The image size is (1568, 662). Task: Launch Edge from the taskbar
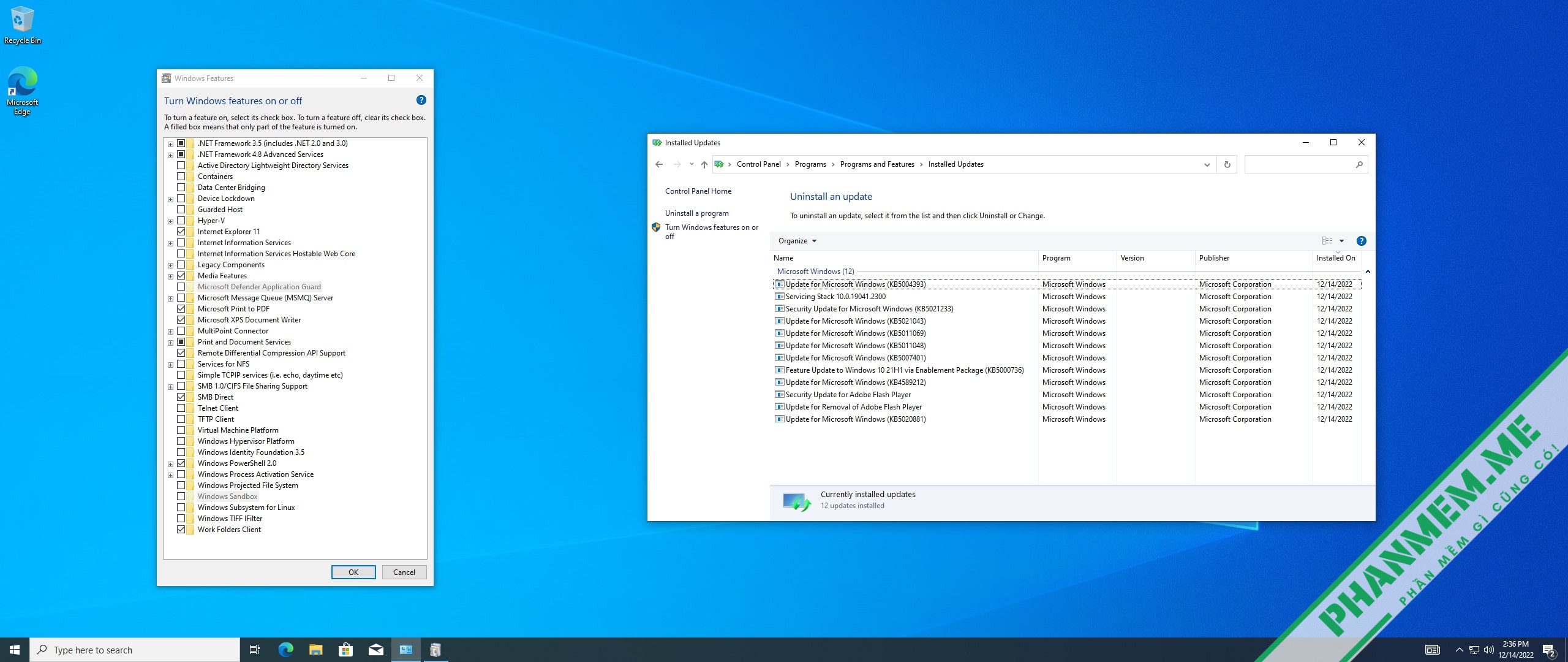(x=285, y=650)
